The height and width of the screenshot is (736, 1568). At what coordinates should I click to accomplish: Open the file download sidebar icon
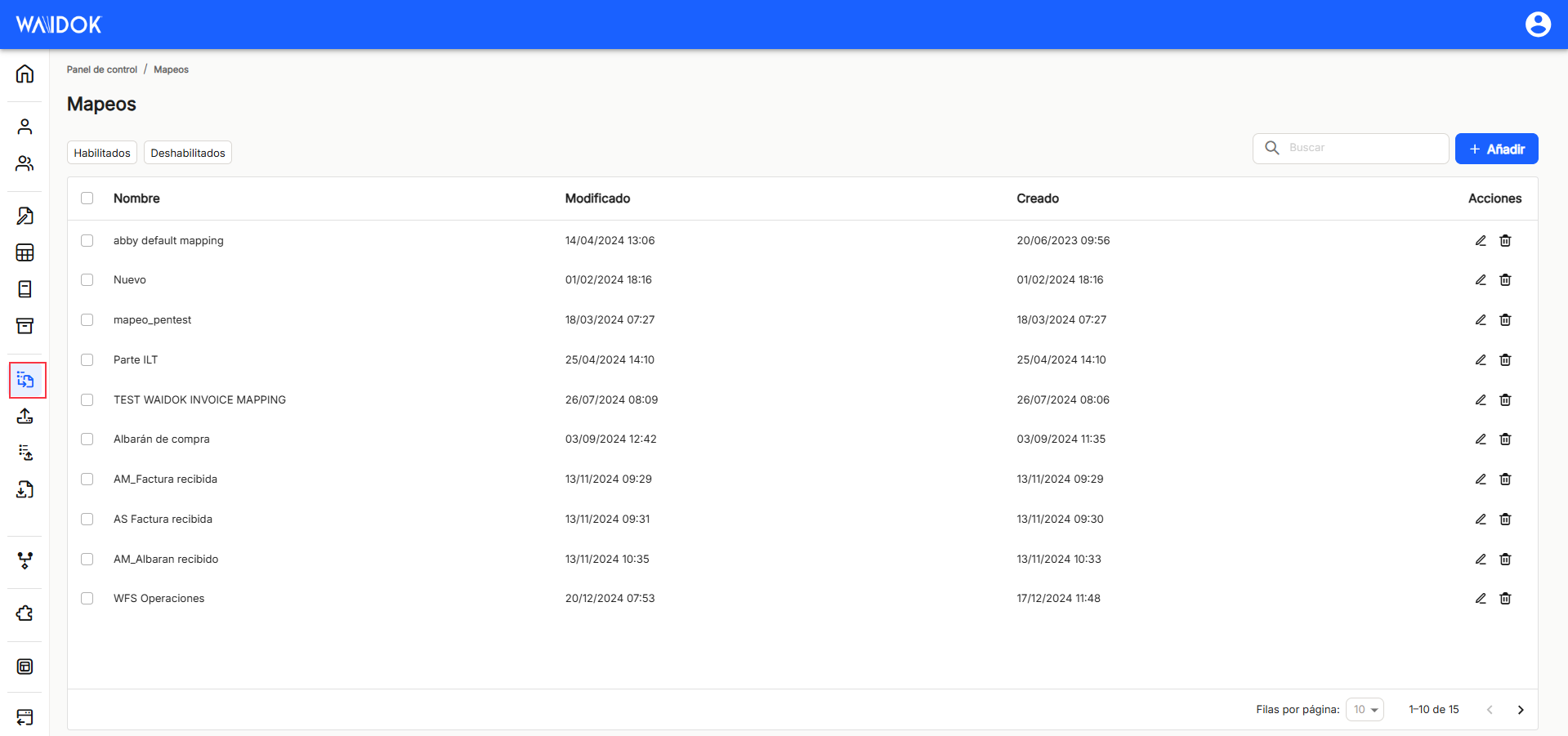click(25, 489)
